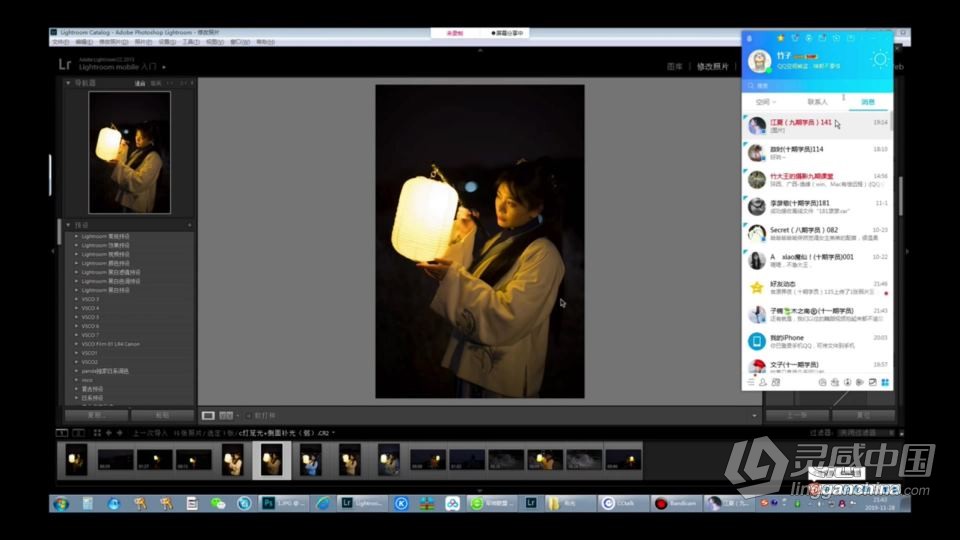Click the second window display icon
Screen dimensions: 960x540
click(78, 433)
